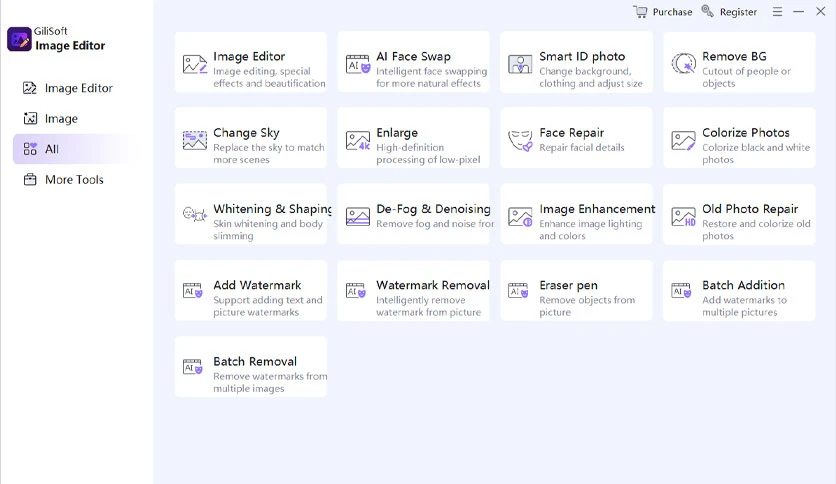Click the Image Enhancement card icon
The width and height of the screenshot is (836, 484).
[x=520, y=216]
